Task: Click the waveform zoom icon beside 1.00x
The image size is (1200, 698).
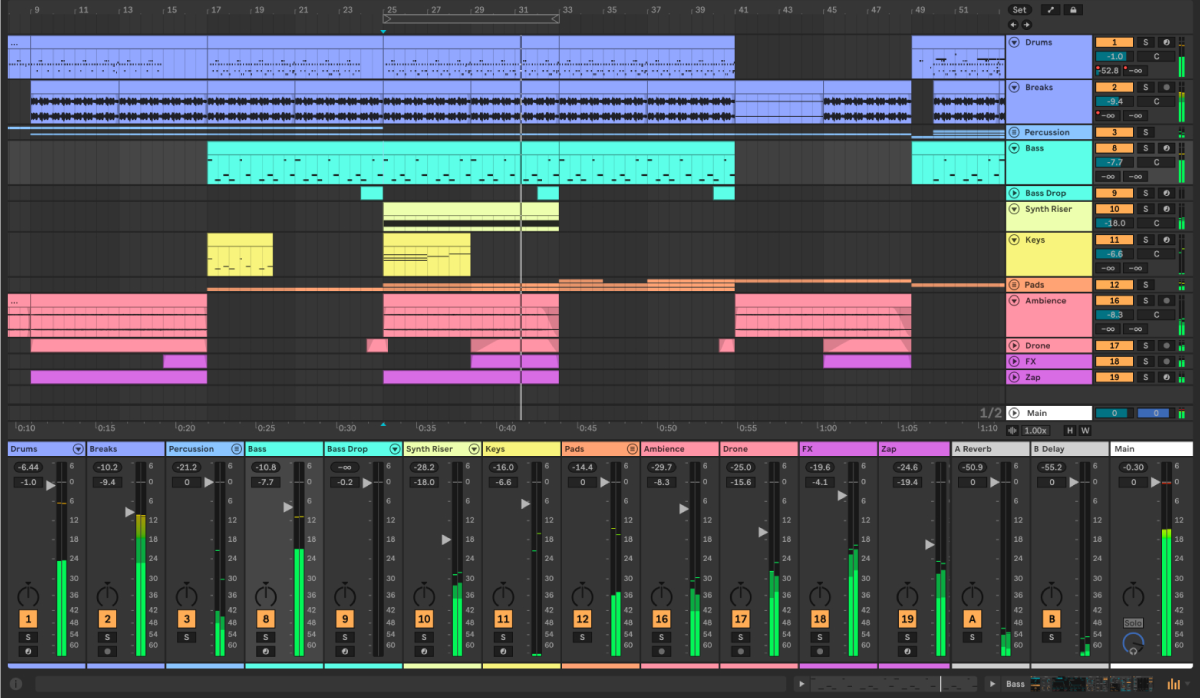Action: [x=1013, y=430]
